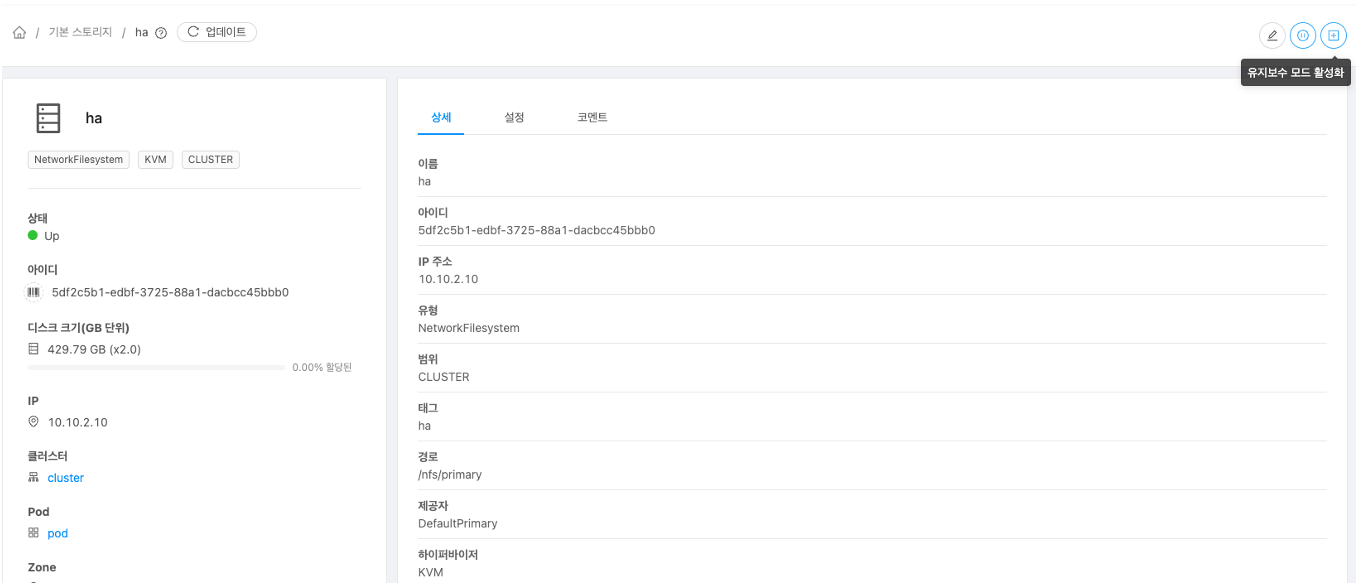Select the 상세 tab

coord(441,117)
